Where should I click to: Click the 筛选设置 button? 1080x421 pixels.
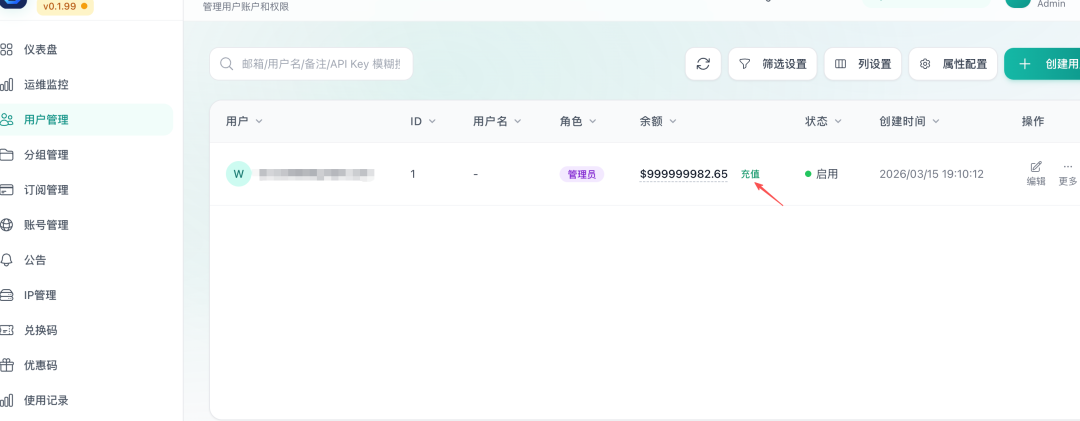pyautogui.click(x=773, y=64)
